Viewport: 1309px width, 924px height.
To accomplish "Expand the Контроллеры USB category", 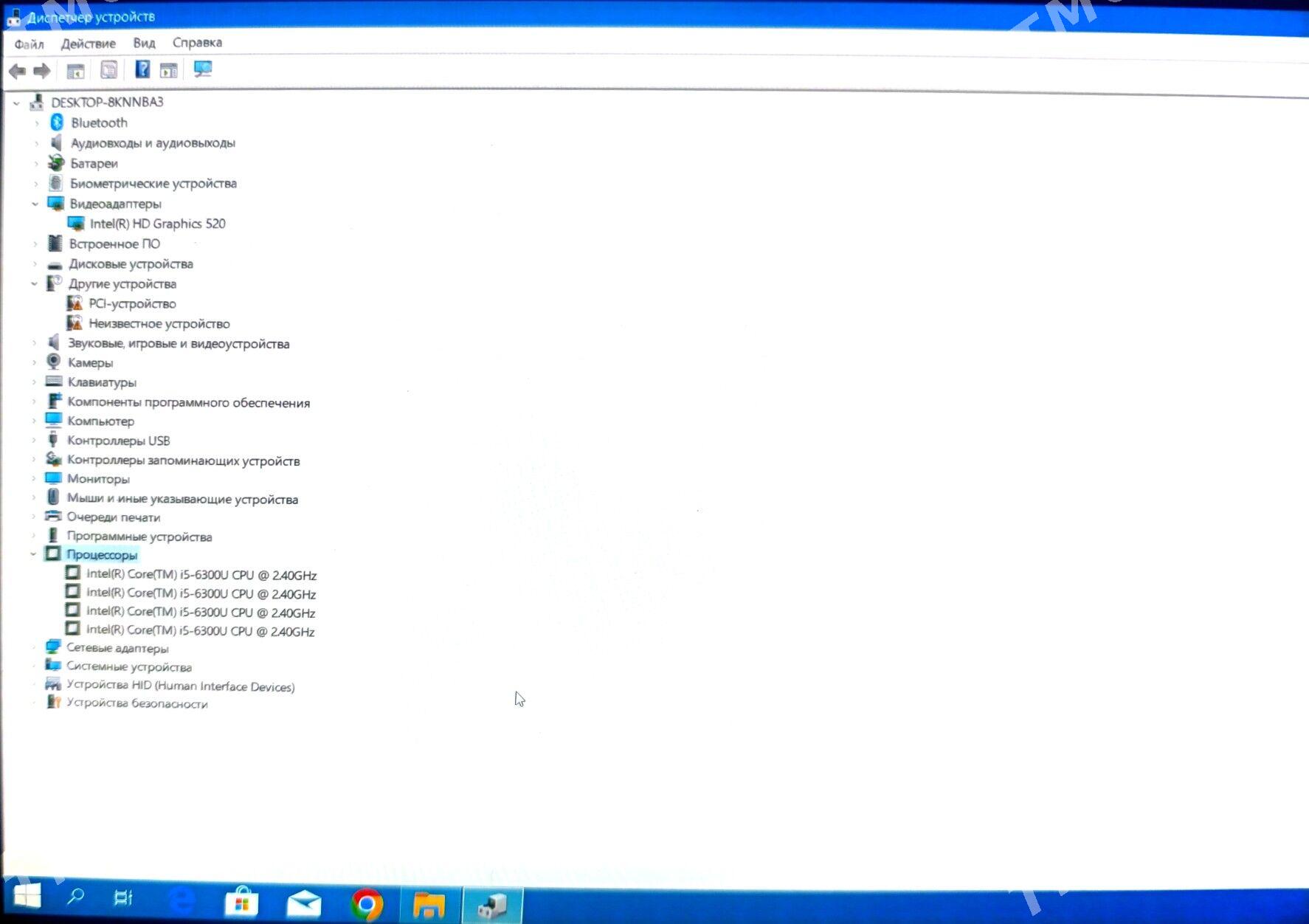I will [x=34, y=441].
